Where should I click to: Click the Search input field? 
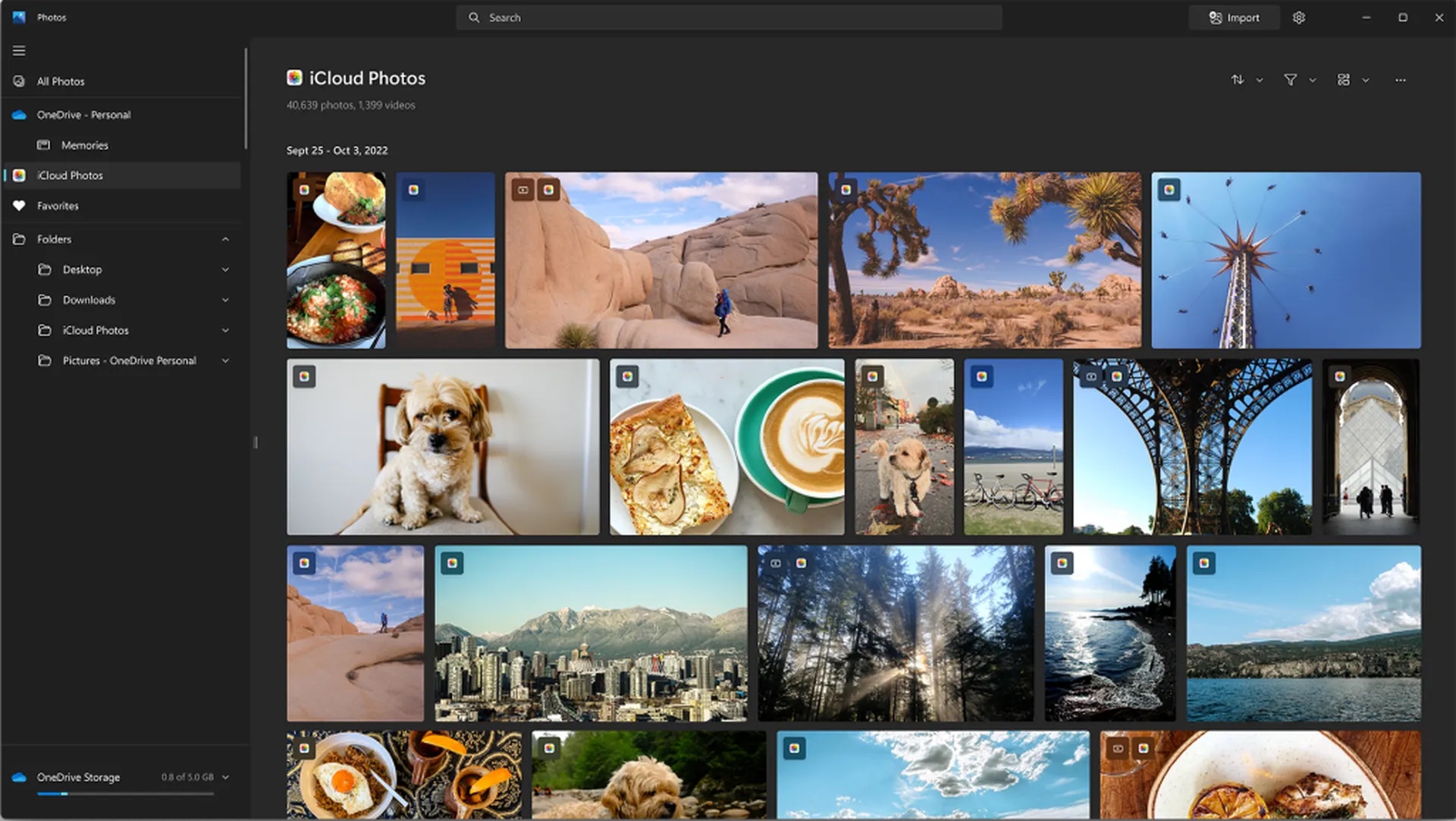[728, 17]
